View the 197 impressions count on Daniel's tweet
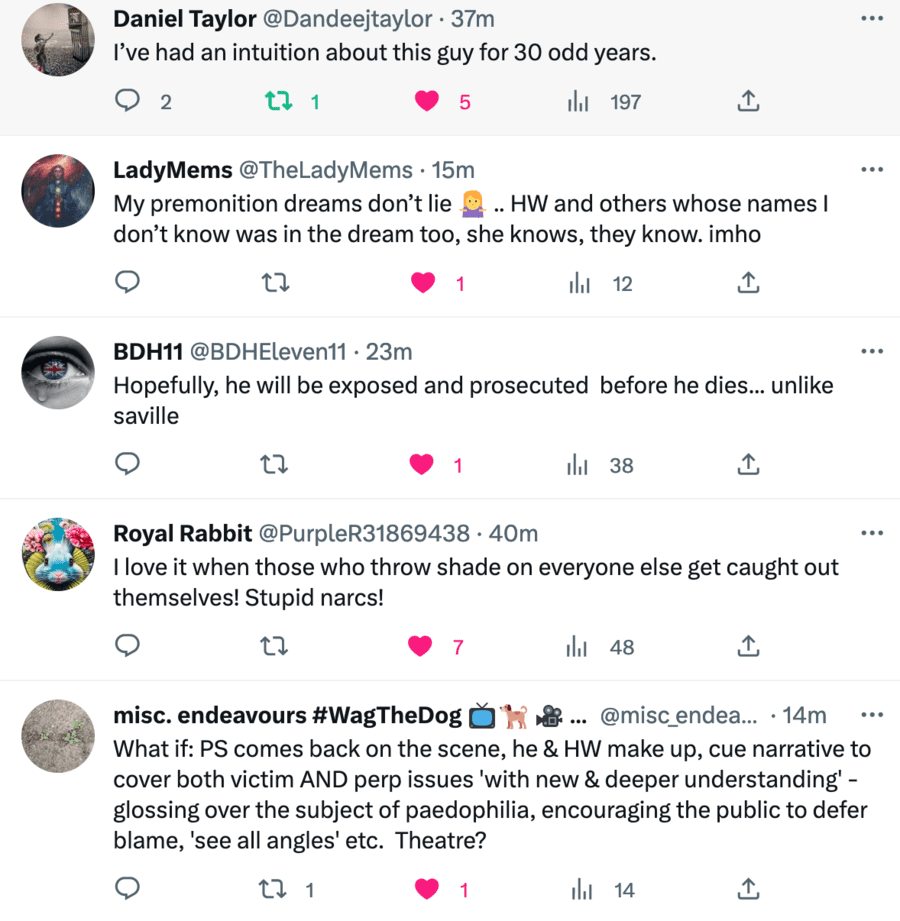The width and height of the screenshot is (900, 921). (625, 101)
